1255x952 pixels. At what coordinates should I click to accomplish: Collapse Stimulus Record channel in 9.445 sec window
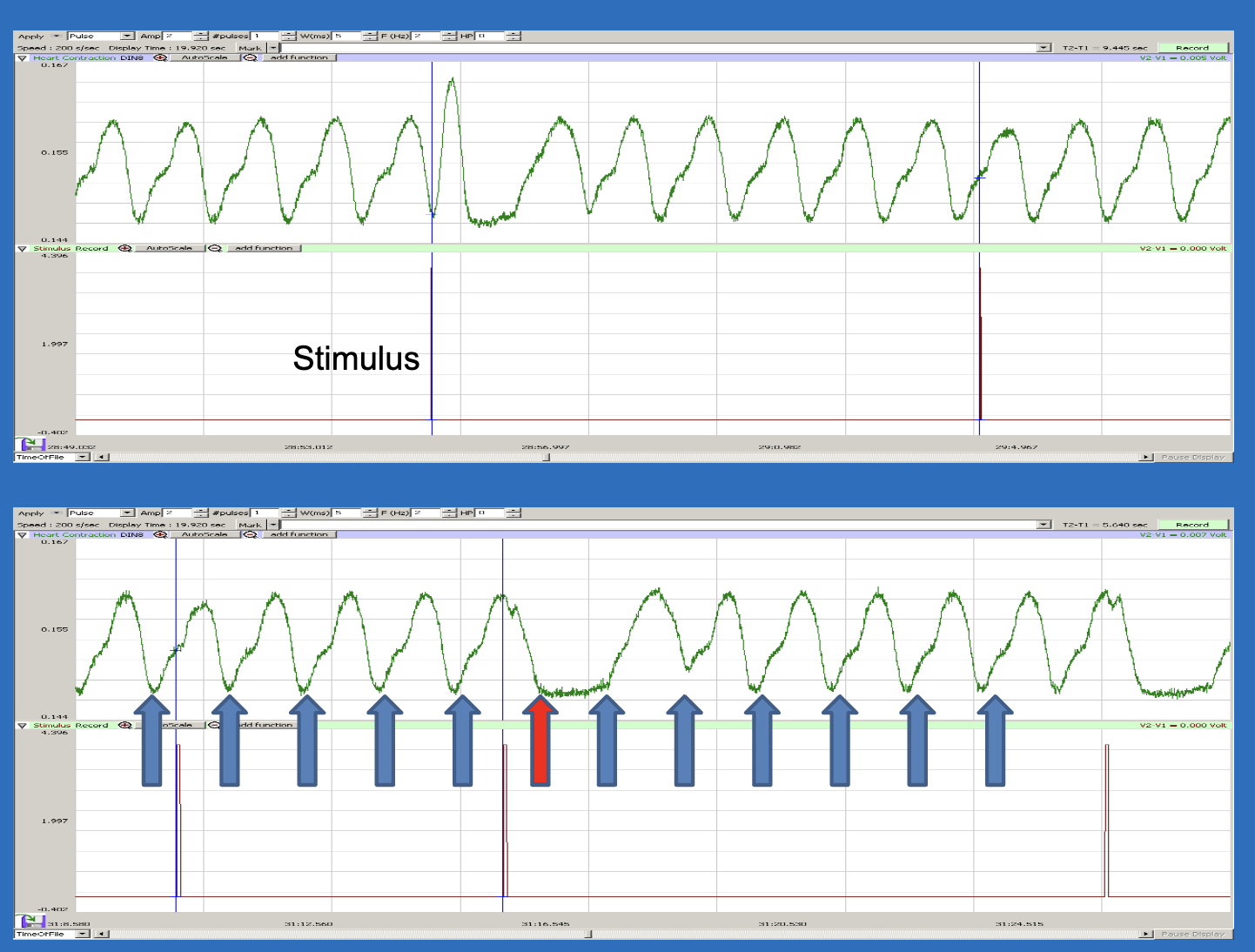tap(23, 249)
